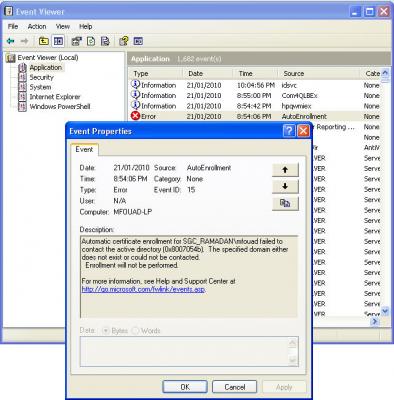This screenshot has height=400, width=394.
Task: Open the go.microsoft.com events link
Action: 143,289
